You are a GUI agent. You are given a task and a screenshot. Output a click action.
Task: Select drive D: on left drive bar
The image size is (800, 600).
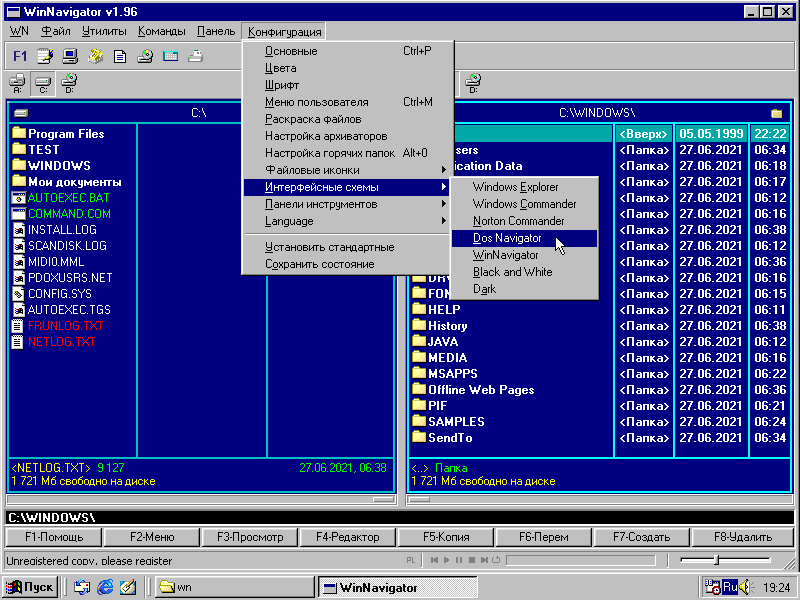[x=69, y=83]
